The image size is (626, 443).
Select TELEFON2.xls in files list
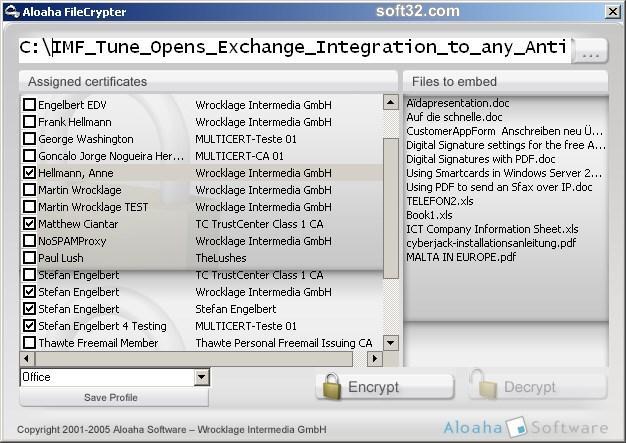[440, 201]
